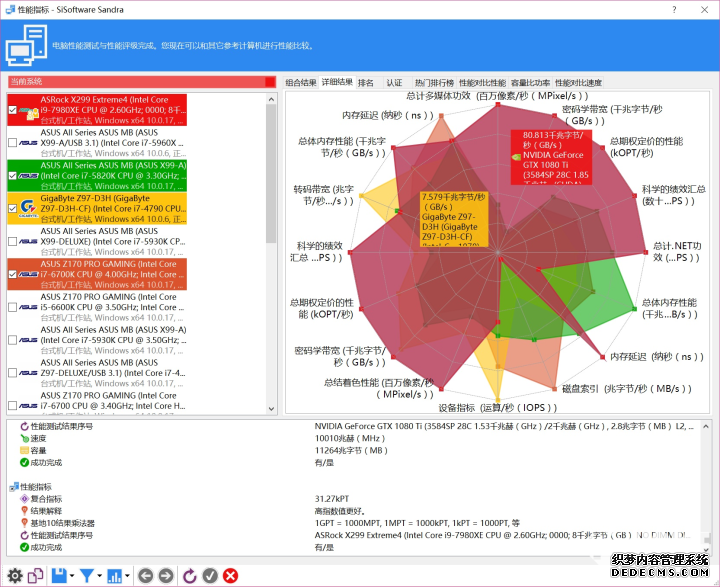Click the system list scrollbar thumb

(271, 174)
